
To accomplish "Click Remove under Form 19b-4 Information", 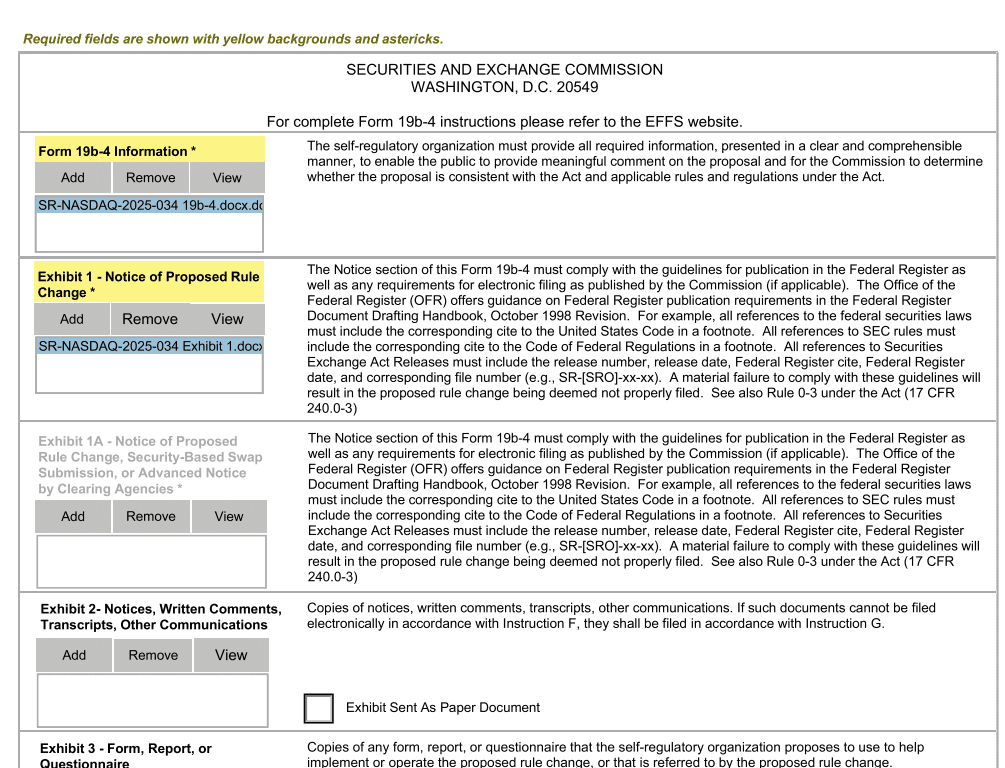I will [150, 177].
